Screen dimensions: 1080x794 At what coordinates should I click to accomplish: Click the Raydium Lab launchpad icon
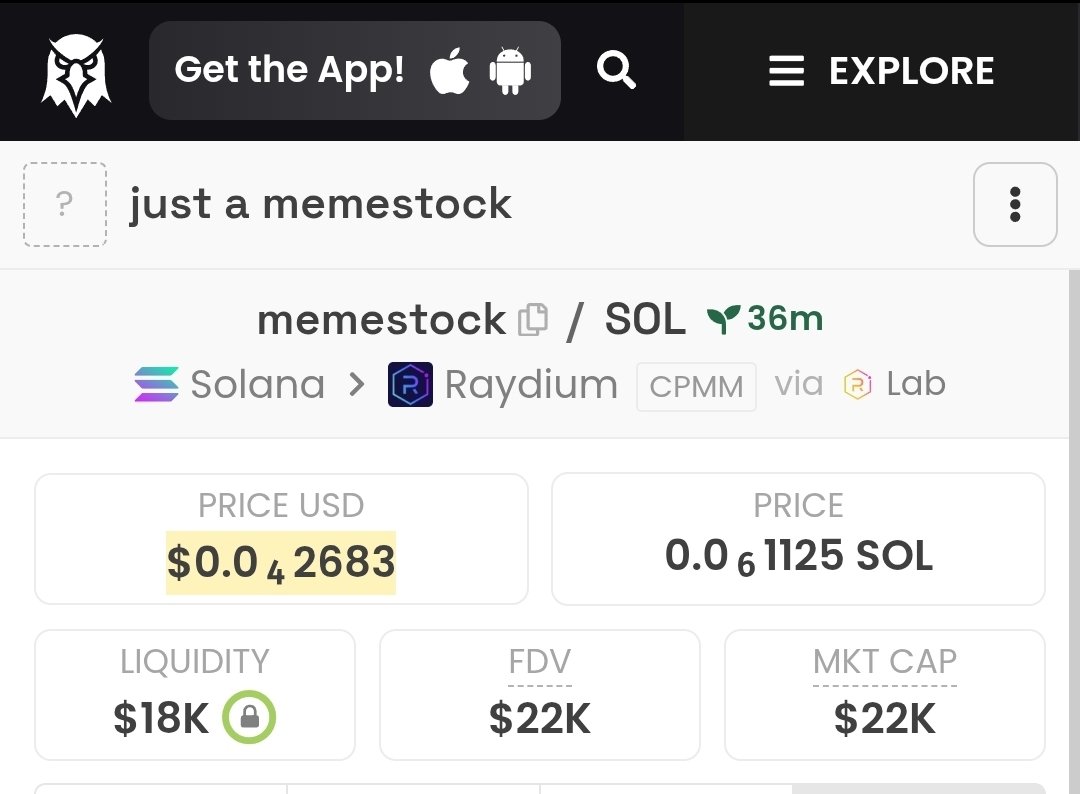tap(858, 384)
